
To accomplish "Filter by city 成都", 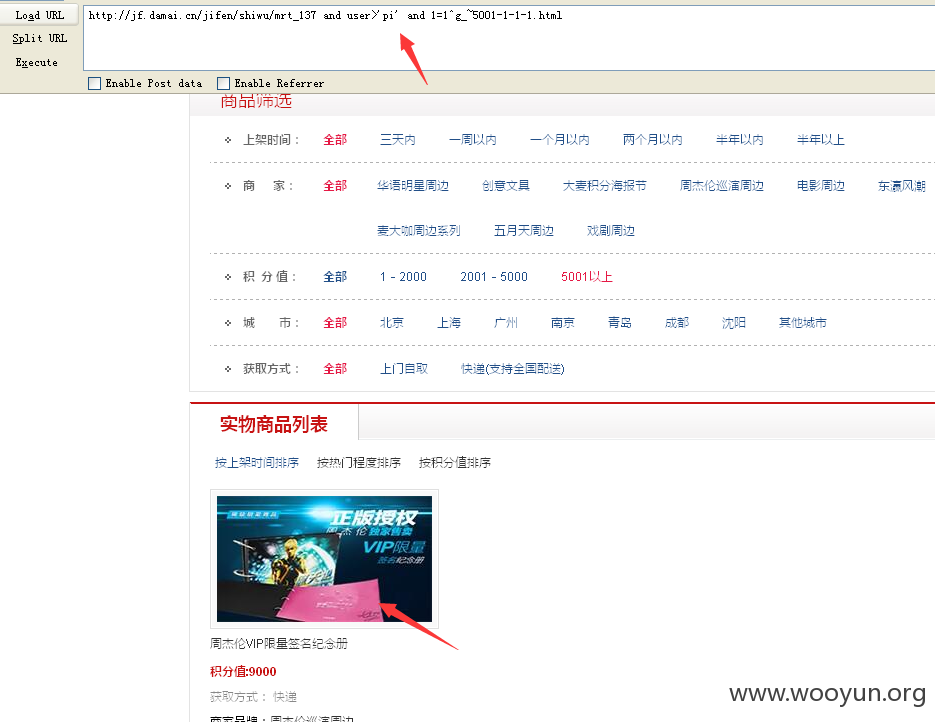I will click(677, 323).
